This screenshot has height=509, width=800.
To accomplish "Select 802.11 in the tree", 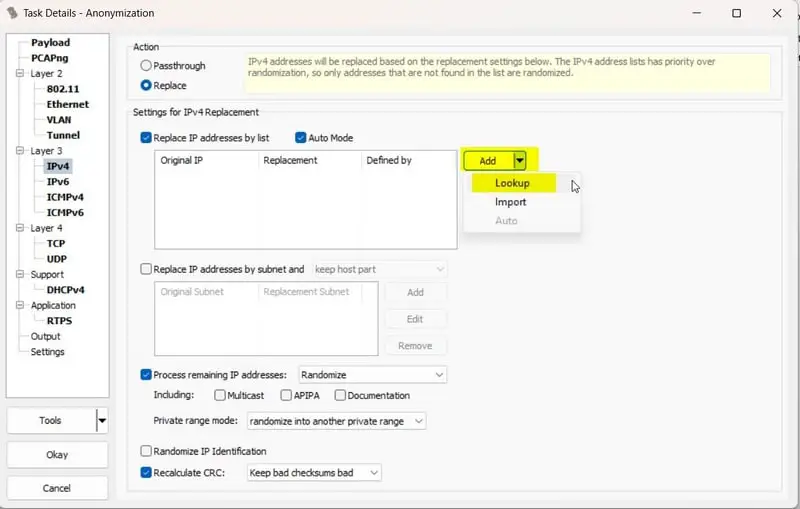I will click(63, 89).
